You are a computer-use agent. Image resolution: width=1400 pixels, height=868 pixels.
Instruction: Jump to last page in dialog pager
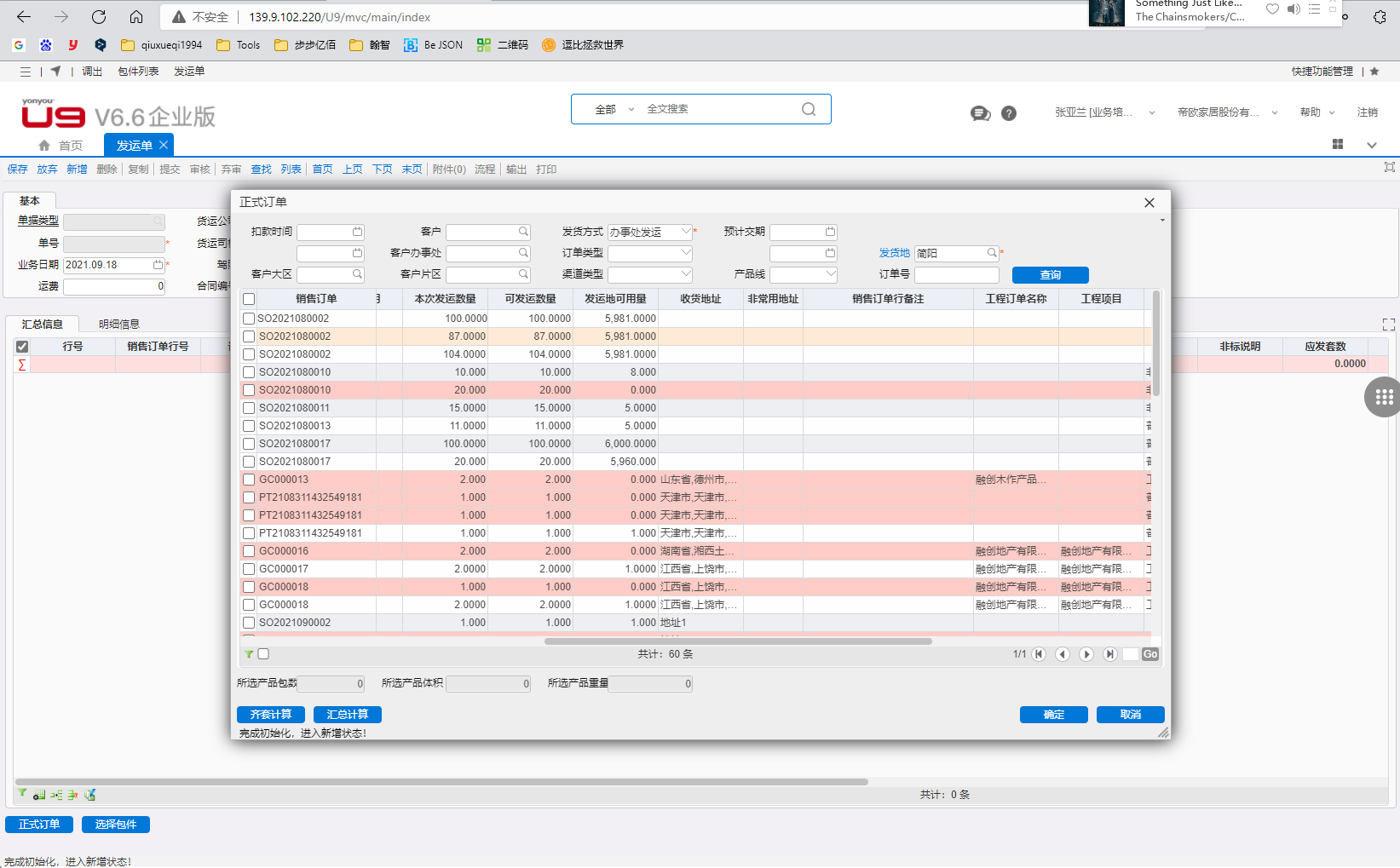click(1109, 654)
